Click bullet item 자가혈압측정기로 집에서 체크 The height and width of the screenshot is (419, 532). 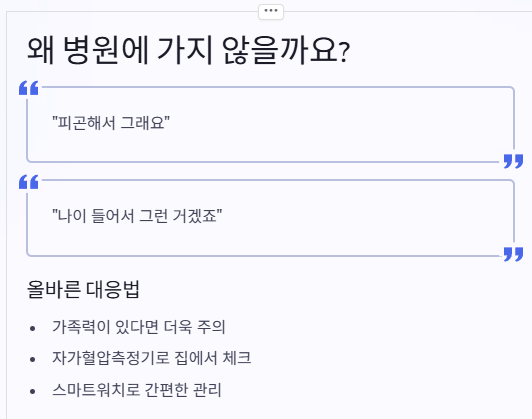click(x=151, y=358)
